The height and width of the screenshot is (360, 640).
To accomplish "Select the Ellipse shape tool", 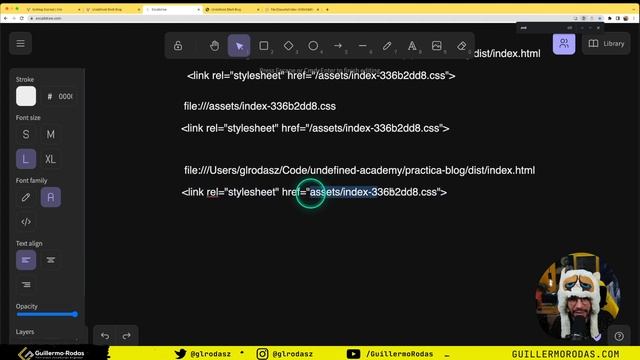I will coord(313,46).
